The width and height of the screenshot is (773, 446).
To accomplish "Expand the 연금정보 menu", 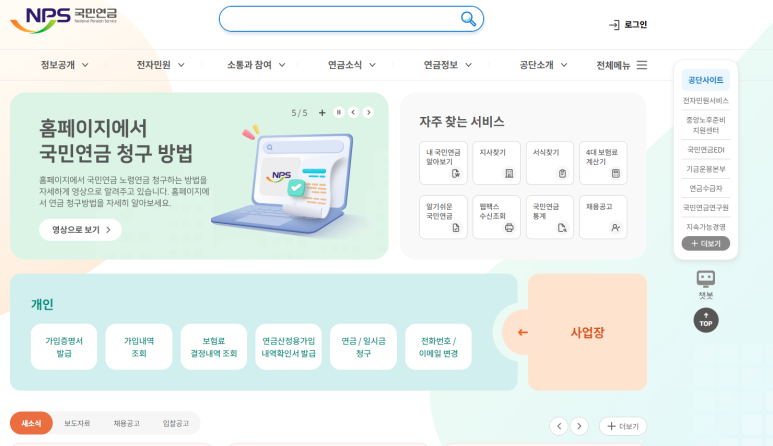I will (448, 65).
